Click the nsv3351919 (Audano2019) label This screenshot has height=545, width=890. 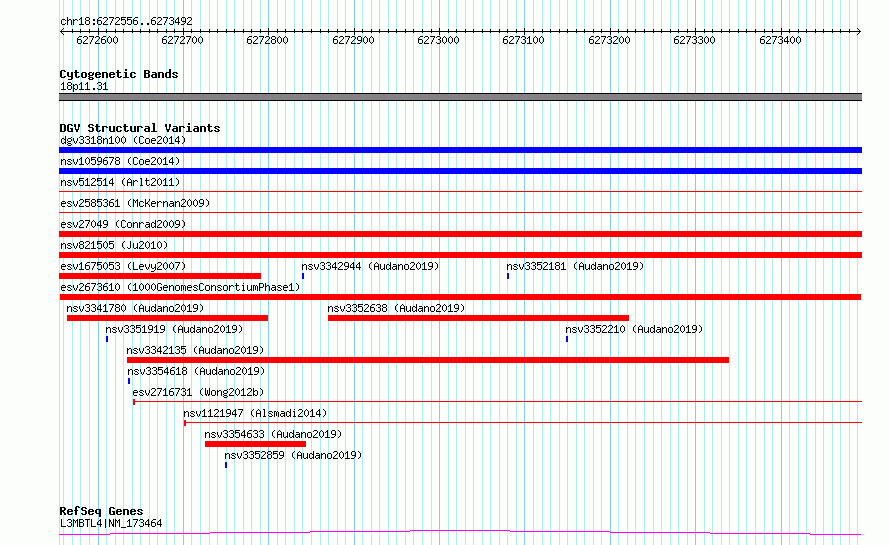click(x=174, y=329)
